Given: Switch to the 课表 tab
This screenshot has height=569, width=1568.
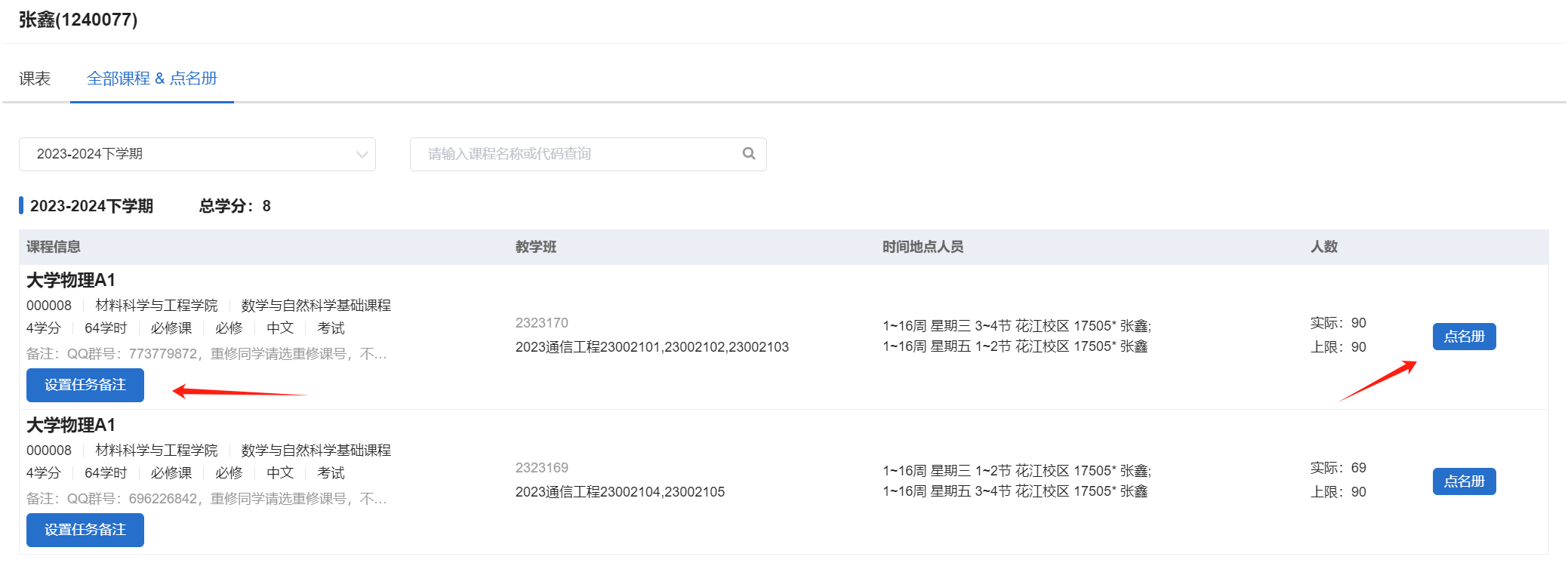Looking at the screenshot, I should (35, 78).
